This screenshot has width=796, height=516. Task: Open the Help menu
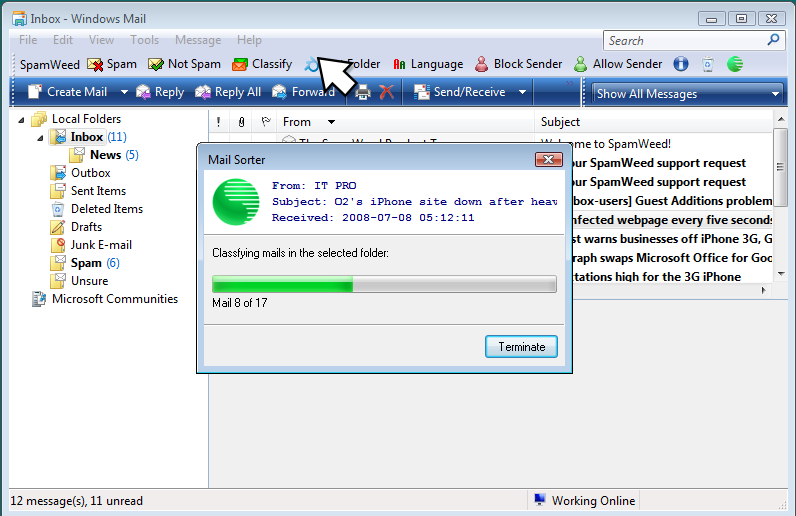point(249,40)
